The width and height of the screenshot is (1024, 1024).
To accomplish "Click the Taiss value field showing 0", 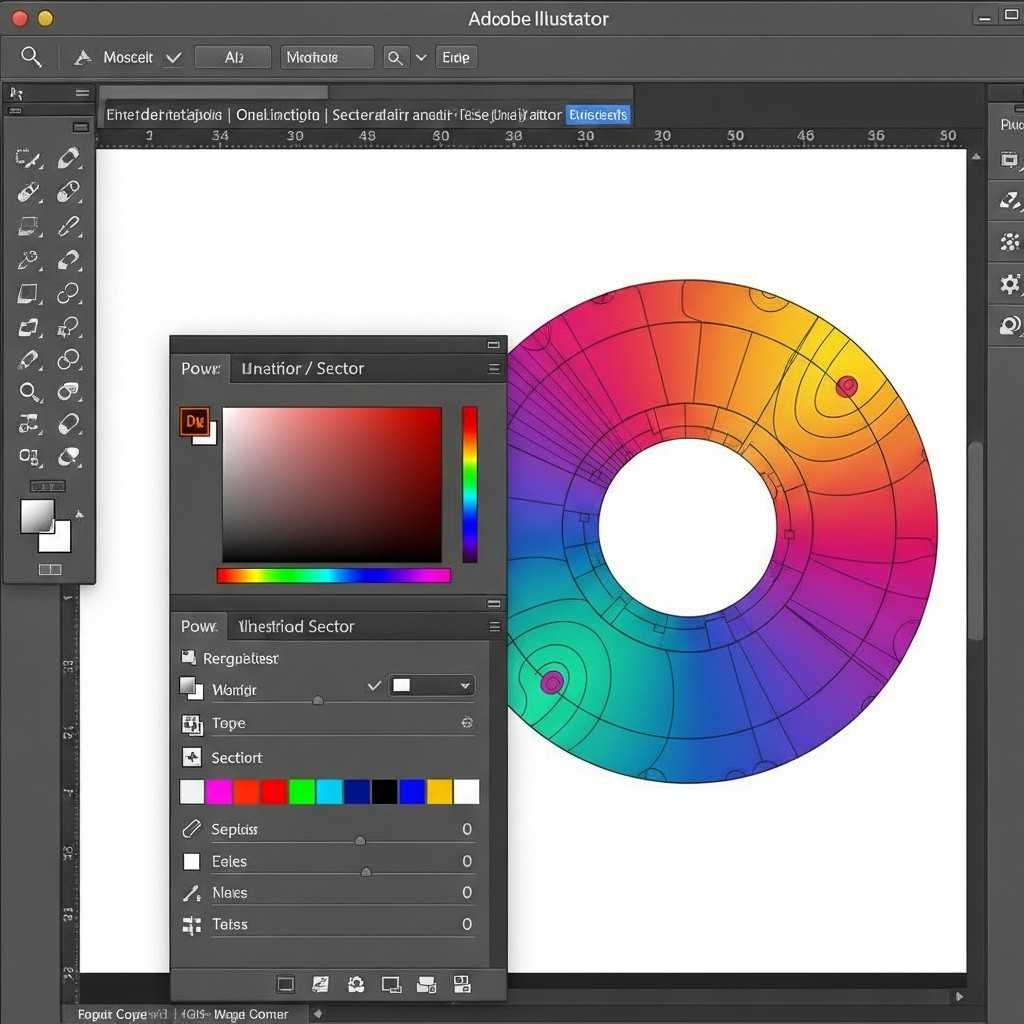I will [467, 924].
